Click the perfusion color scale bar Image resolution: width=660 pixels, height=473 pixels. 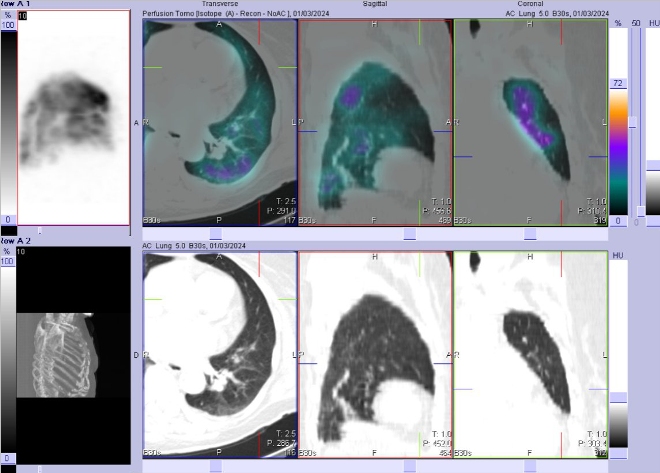pos(618,150)
